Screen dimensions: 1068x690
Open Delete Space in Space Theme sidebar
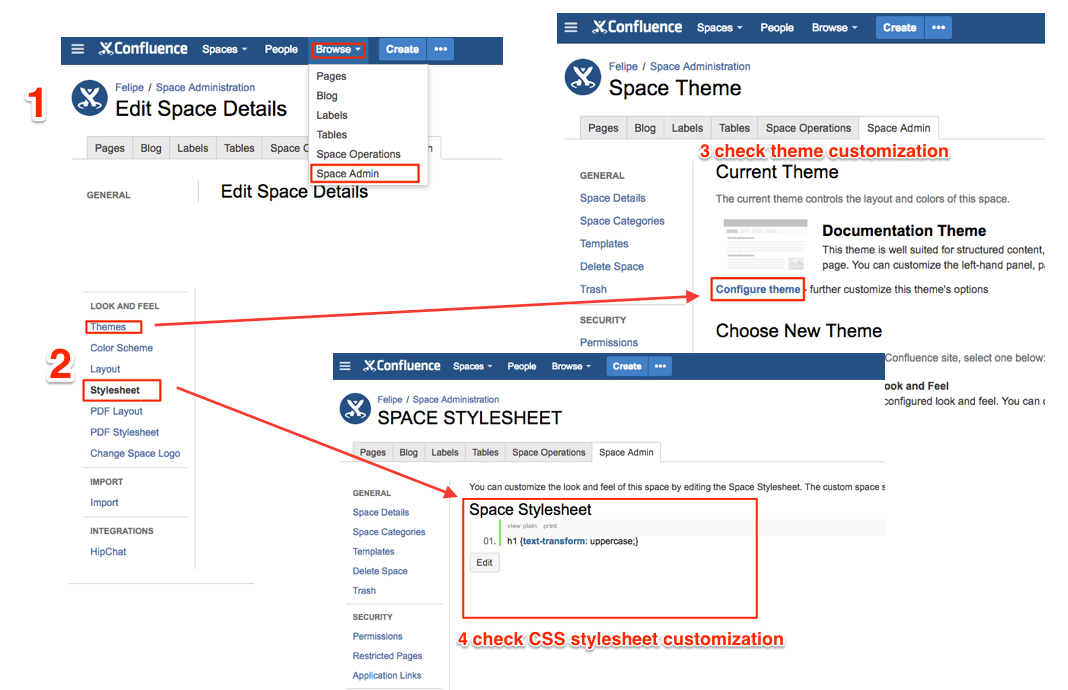[x=612, y=266]
